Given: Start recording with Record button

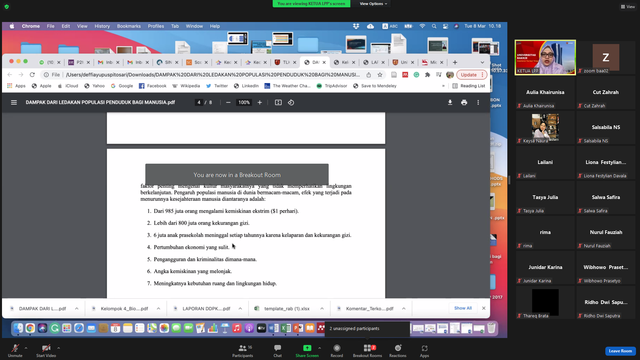Looking at the screenshot, I should [337, 350].
